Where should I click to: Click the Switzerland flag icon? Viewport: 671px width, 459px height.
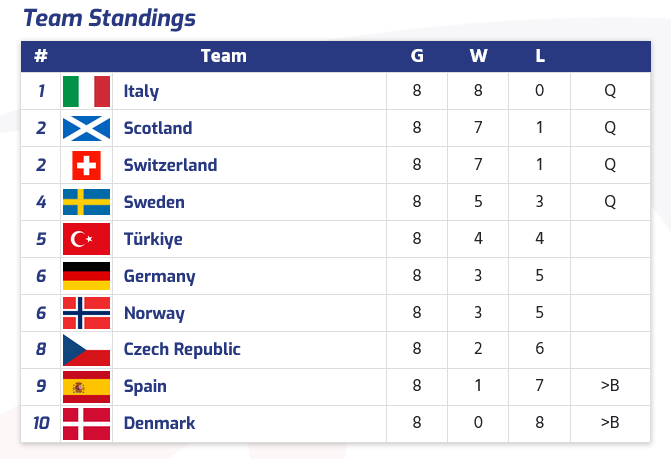(86, 165)
